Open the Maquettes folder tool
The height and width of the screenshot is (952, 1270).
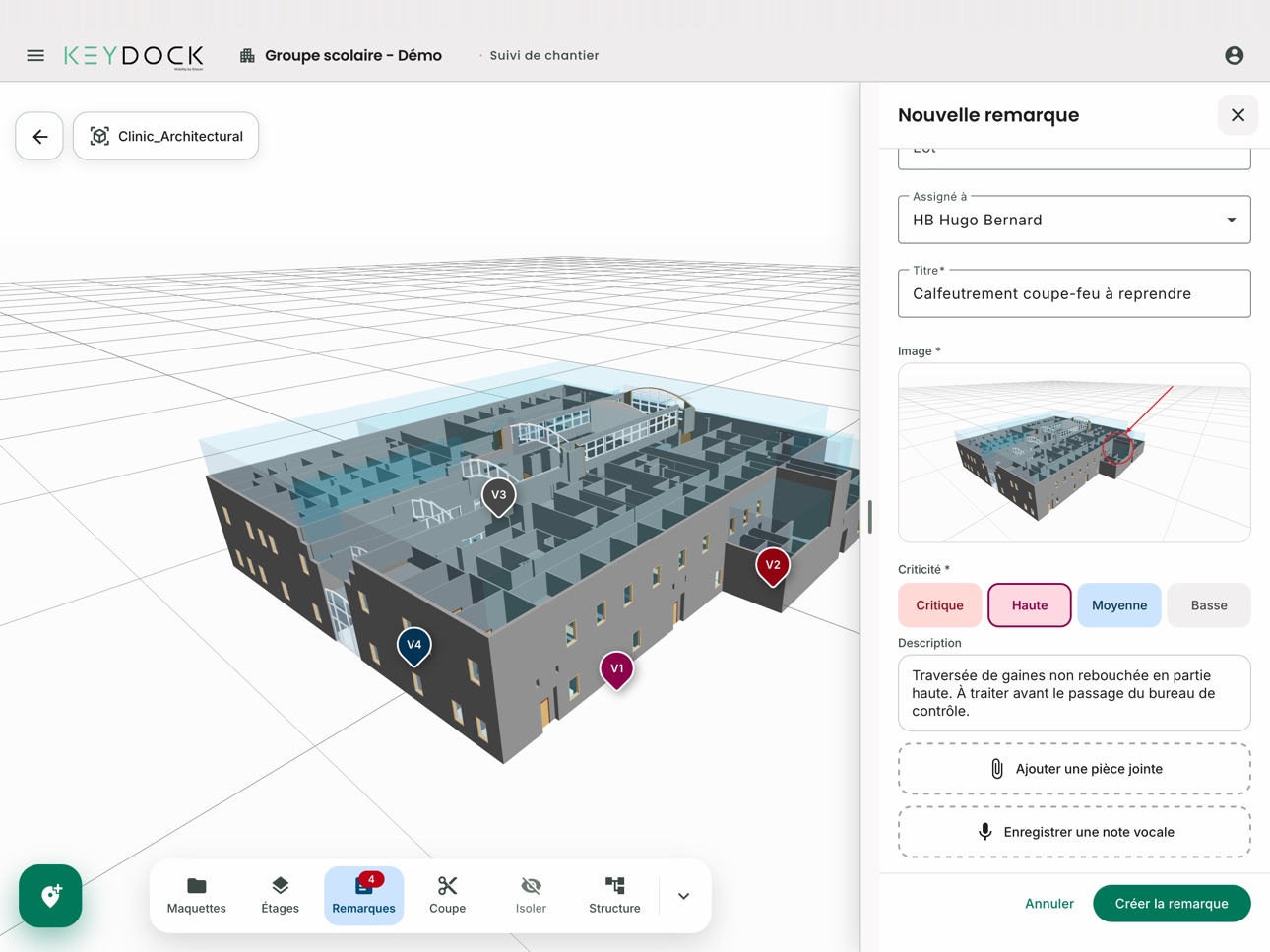197,896
